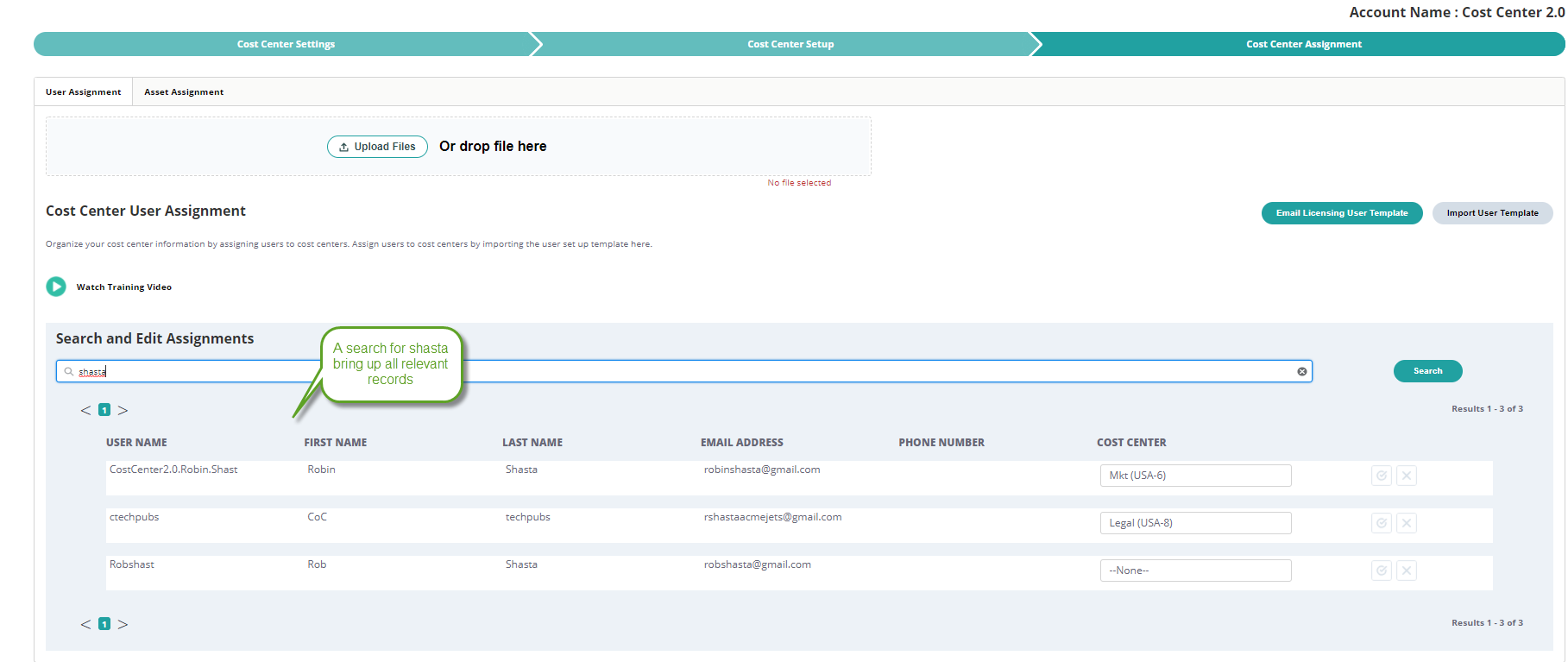Go to previous page using top left arrow
1568x662 pixels.
point(85,410)
